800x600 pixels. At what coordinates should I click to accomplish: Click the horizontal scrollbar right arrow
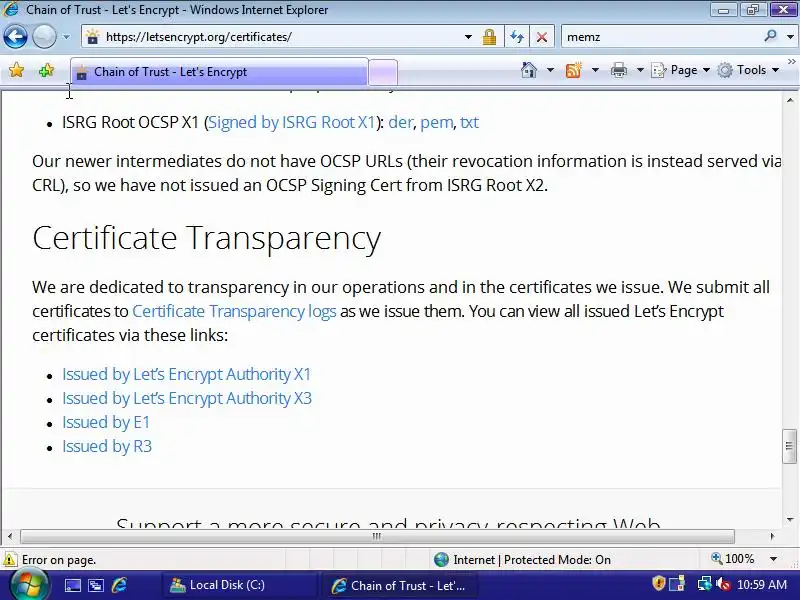coord(772,536)
